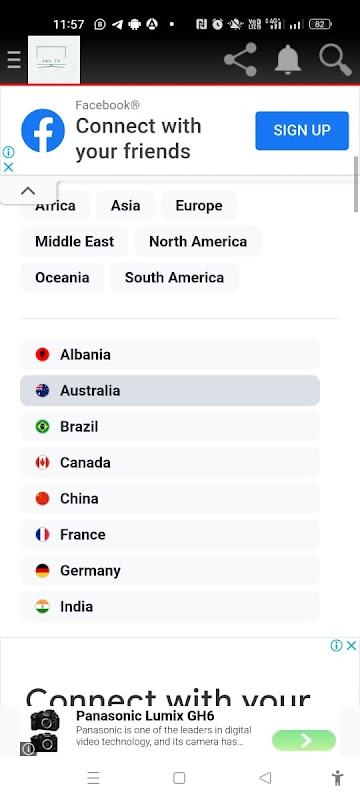360x800 pixels.
Task: Close the Facebook ad with X icon
Action: (x=8, y=167)
